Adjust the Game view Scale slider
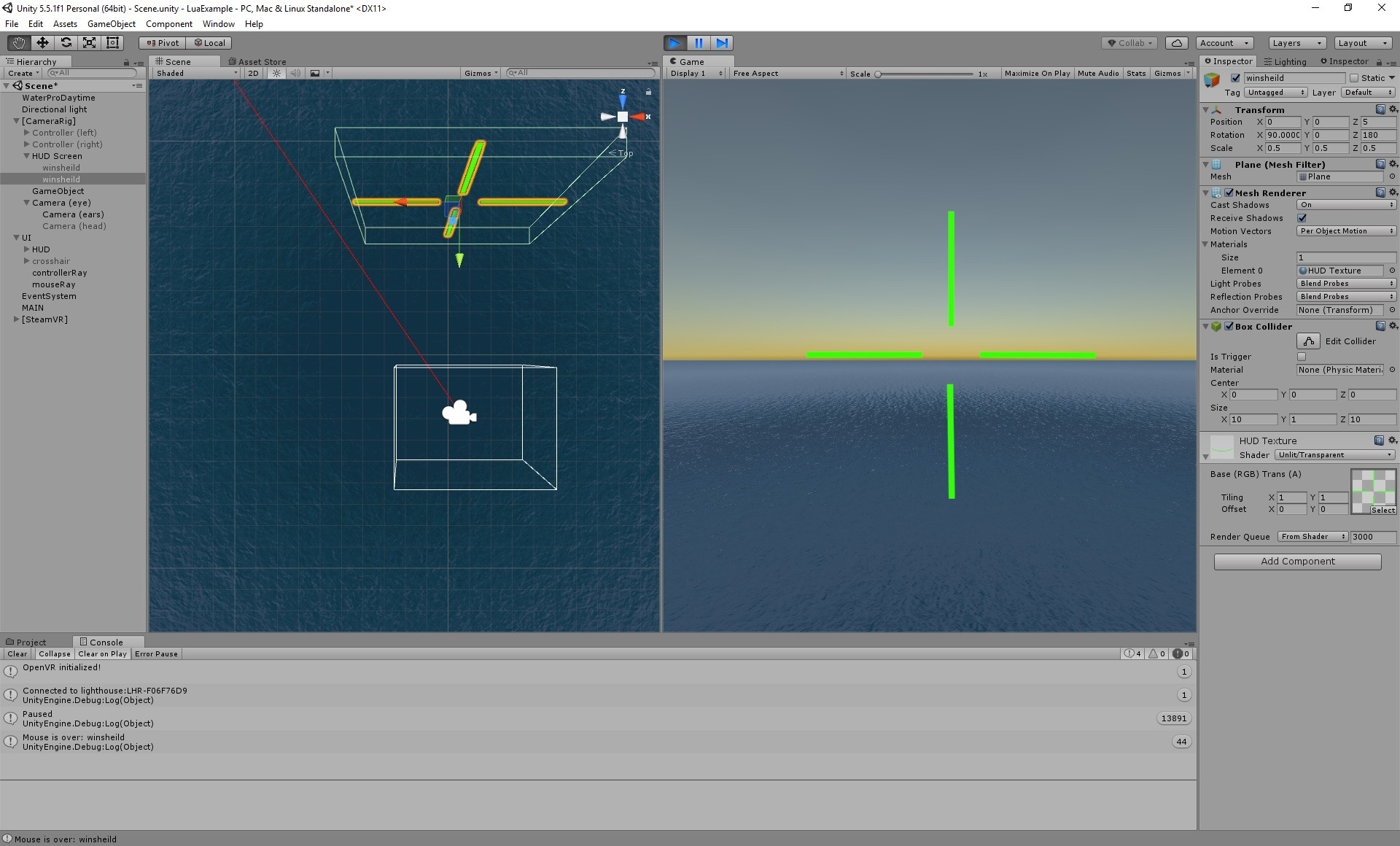This screenshot has width=1400, height=846. [x=879, y=74]
